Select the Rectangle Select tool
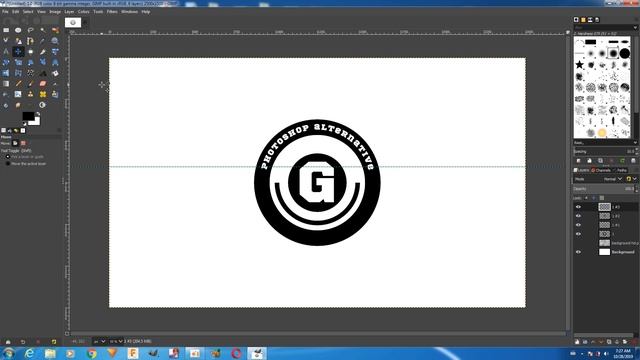Screen dimensions: 640x360 pyautogui.click(x=6, y=30)
